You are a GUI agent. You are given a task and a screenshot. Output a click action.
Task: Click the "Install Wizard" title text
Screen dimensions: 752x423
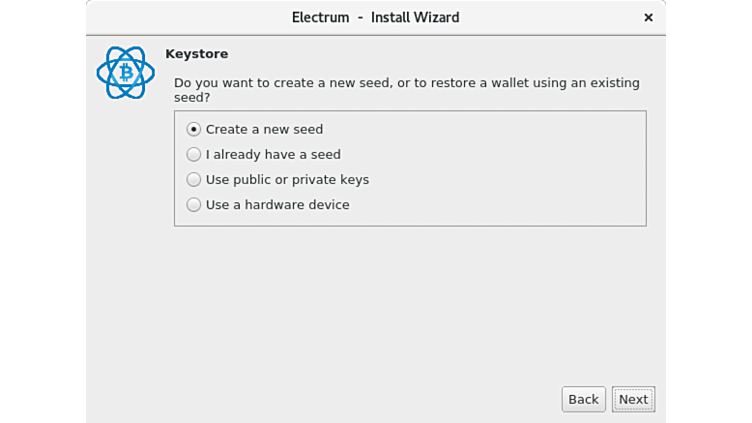[415, 17]
